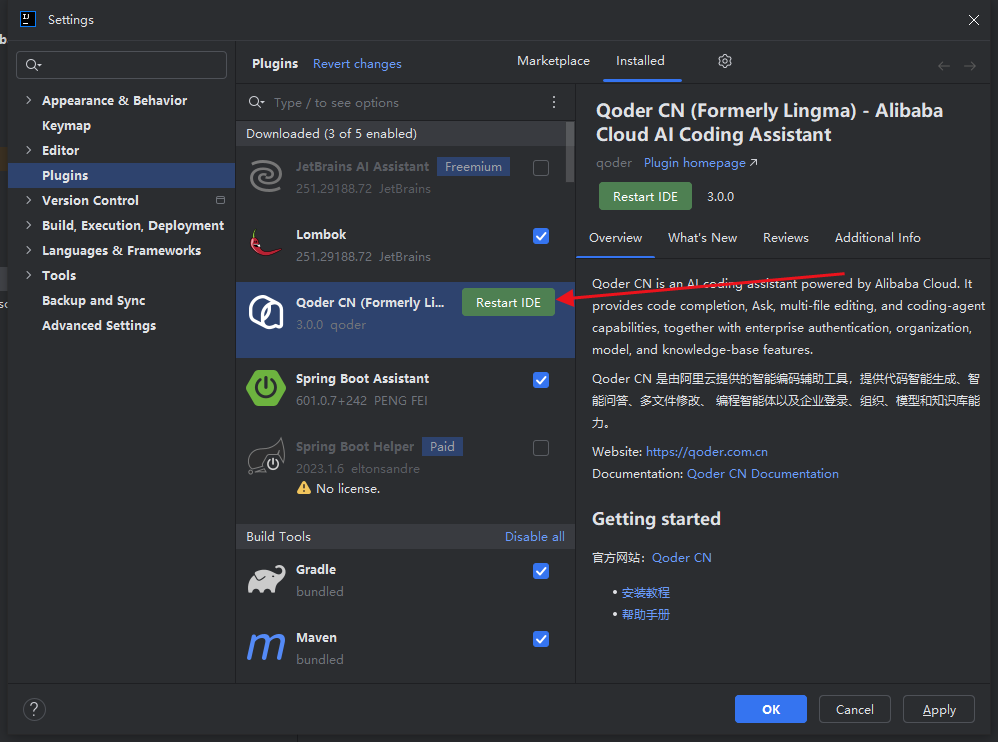Click the back navigation arrow

tap(943, 66)
